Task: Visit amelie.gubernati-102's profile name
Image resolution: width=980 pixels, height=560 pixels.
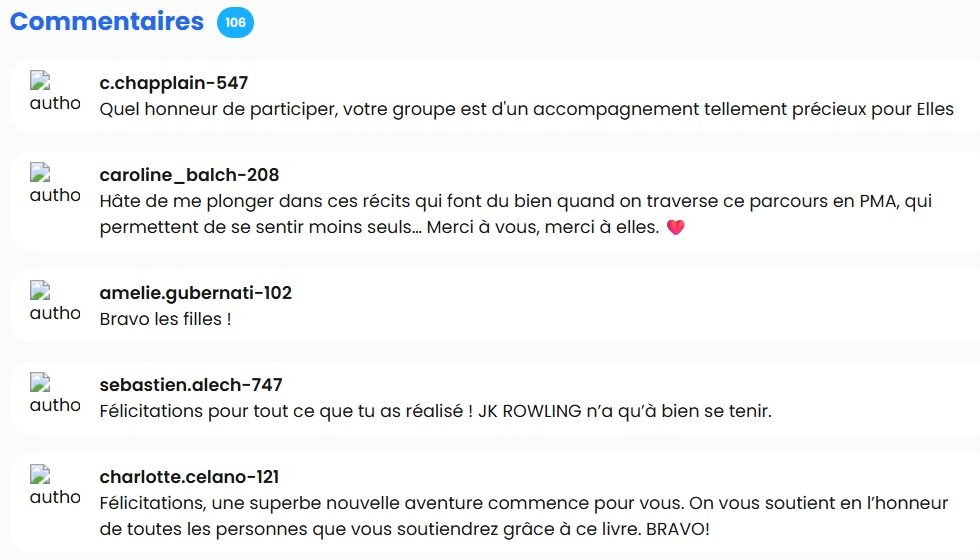Action: coord(196,293)
